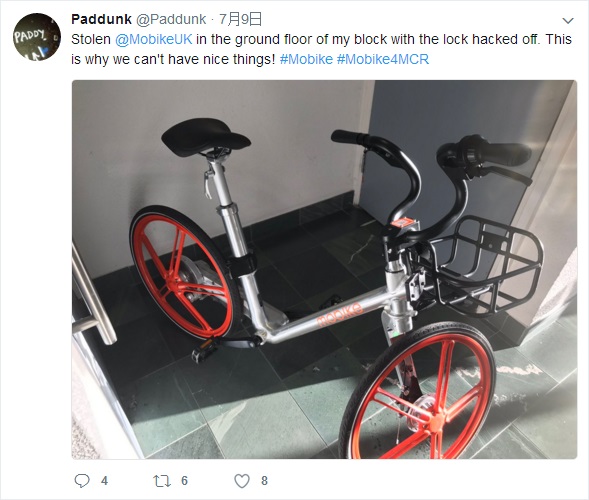Expand the tweet options chevron
The height and width of the screenshot is (500, 589).
[568, 20]
